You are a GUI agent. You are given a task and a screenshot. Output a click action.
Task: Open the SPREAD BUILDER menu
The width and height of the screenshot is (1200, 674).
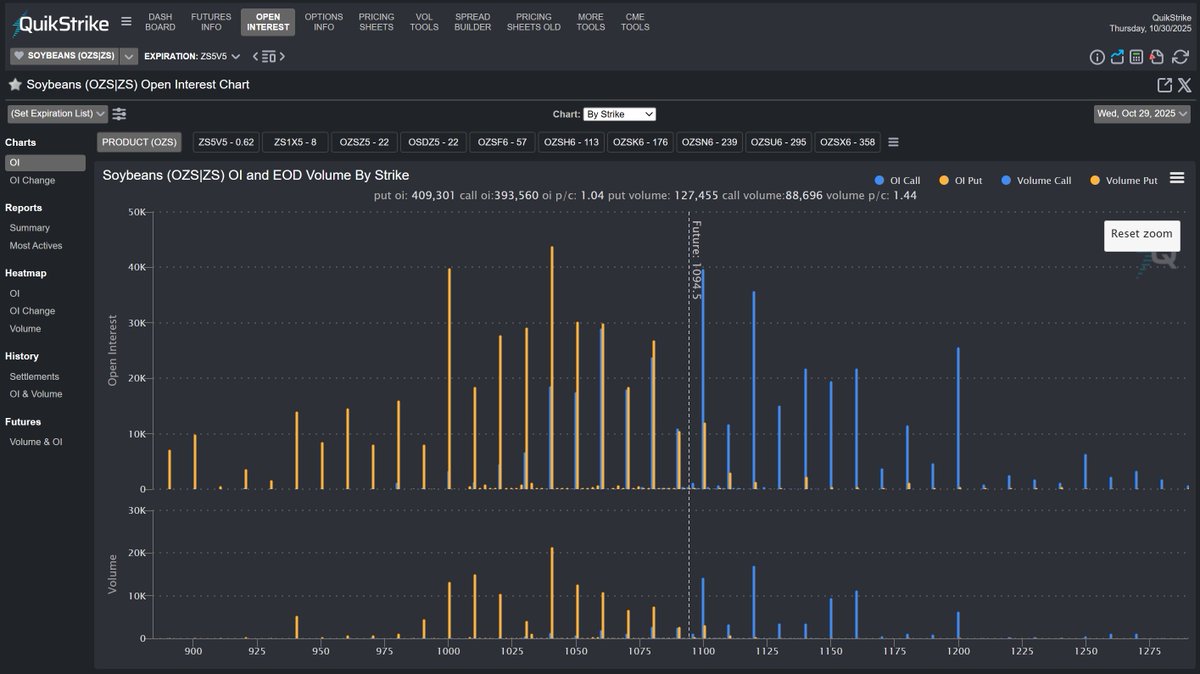(x=472, y=22)
